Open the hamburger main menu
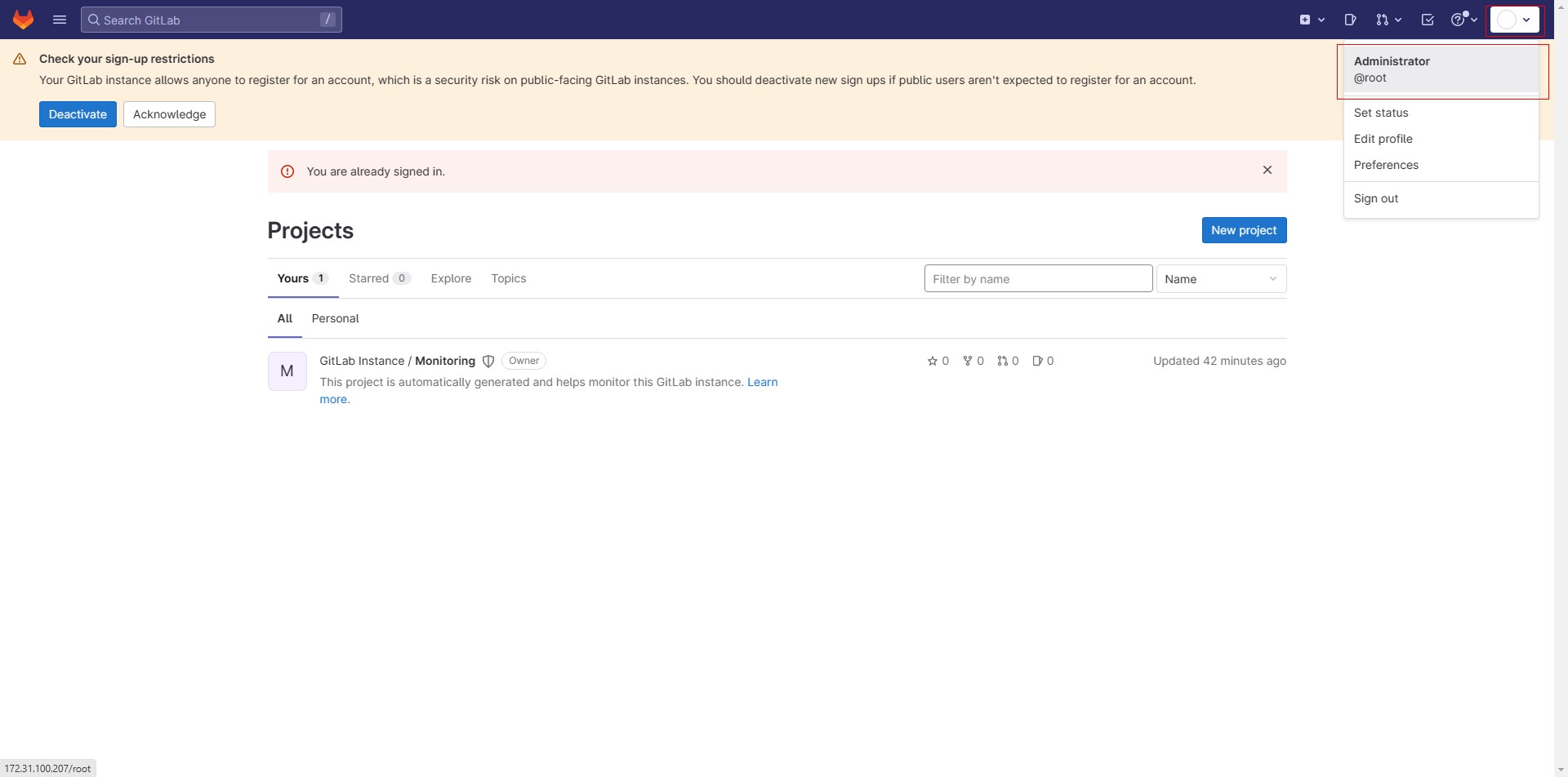This screenshot has width=1568, height=777. pyautogui.click(x=60, y=20)
